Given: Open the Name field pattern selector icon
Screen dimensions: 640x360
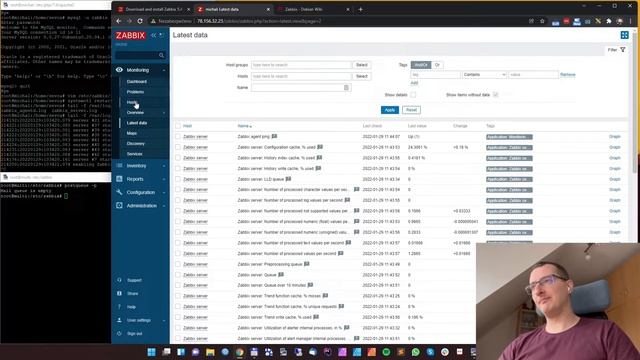Looking at the screenshot, I should [346, 87].
